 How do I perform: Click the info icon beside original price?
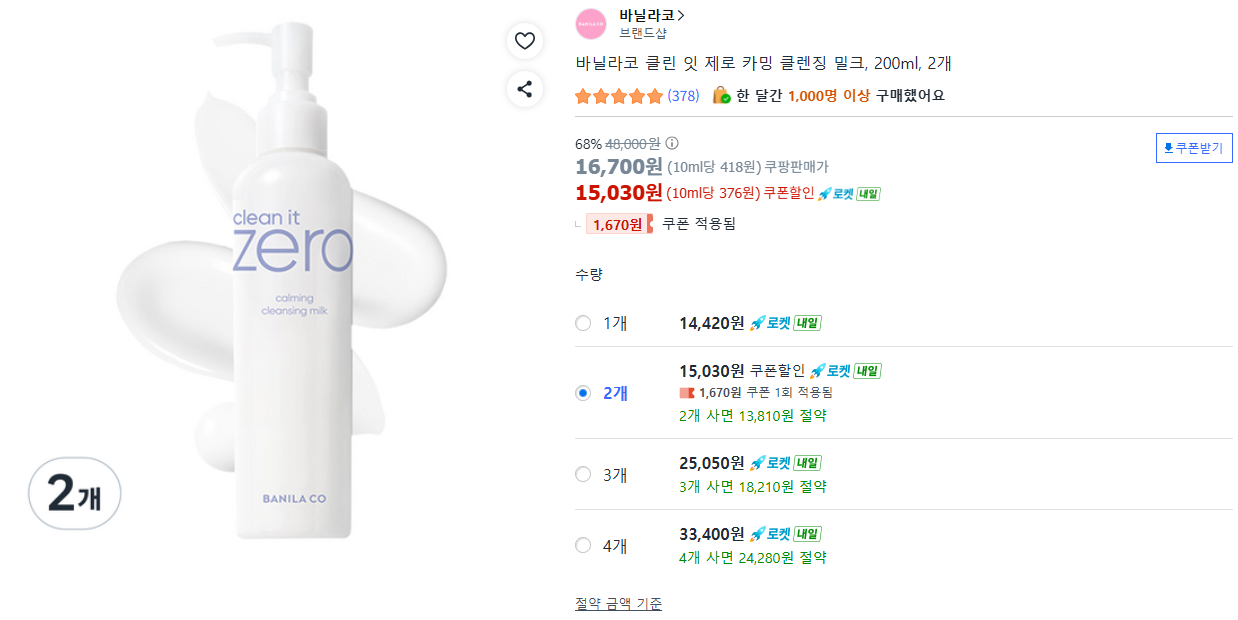tap(672, 143)
